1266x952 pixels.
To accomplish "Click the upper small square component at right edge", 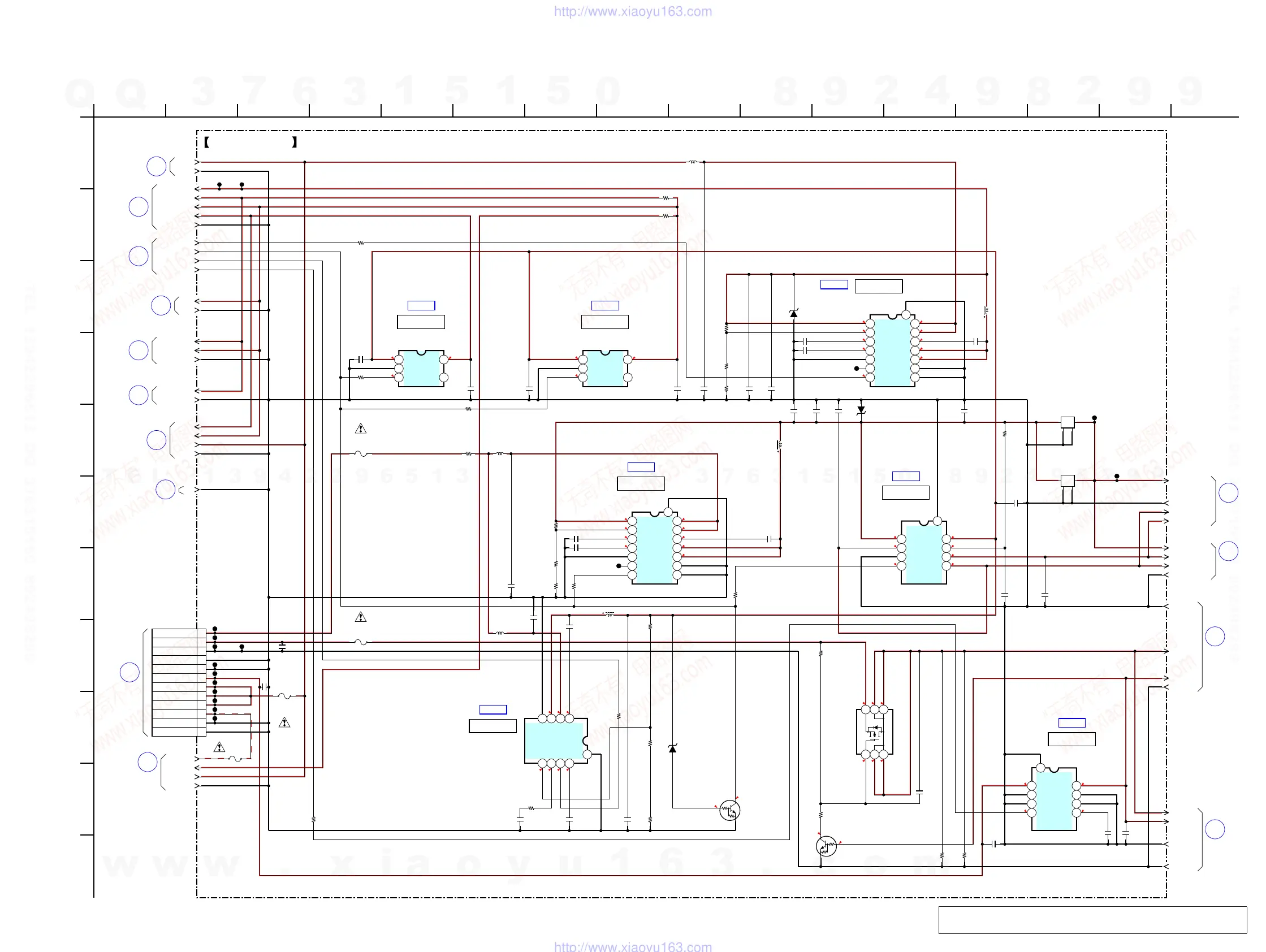I will (x=1068, y=422).
